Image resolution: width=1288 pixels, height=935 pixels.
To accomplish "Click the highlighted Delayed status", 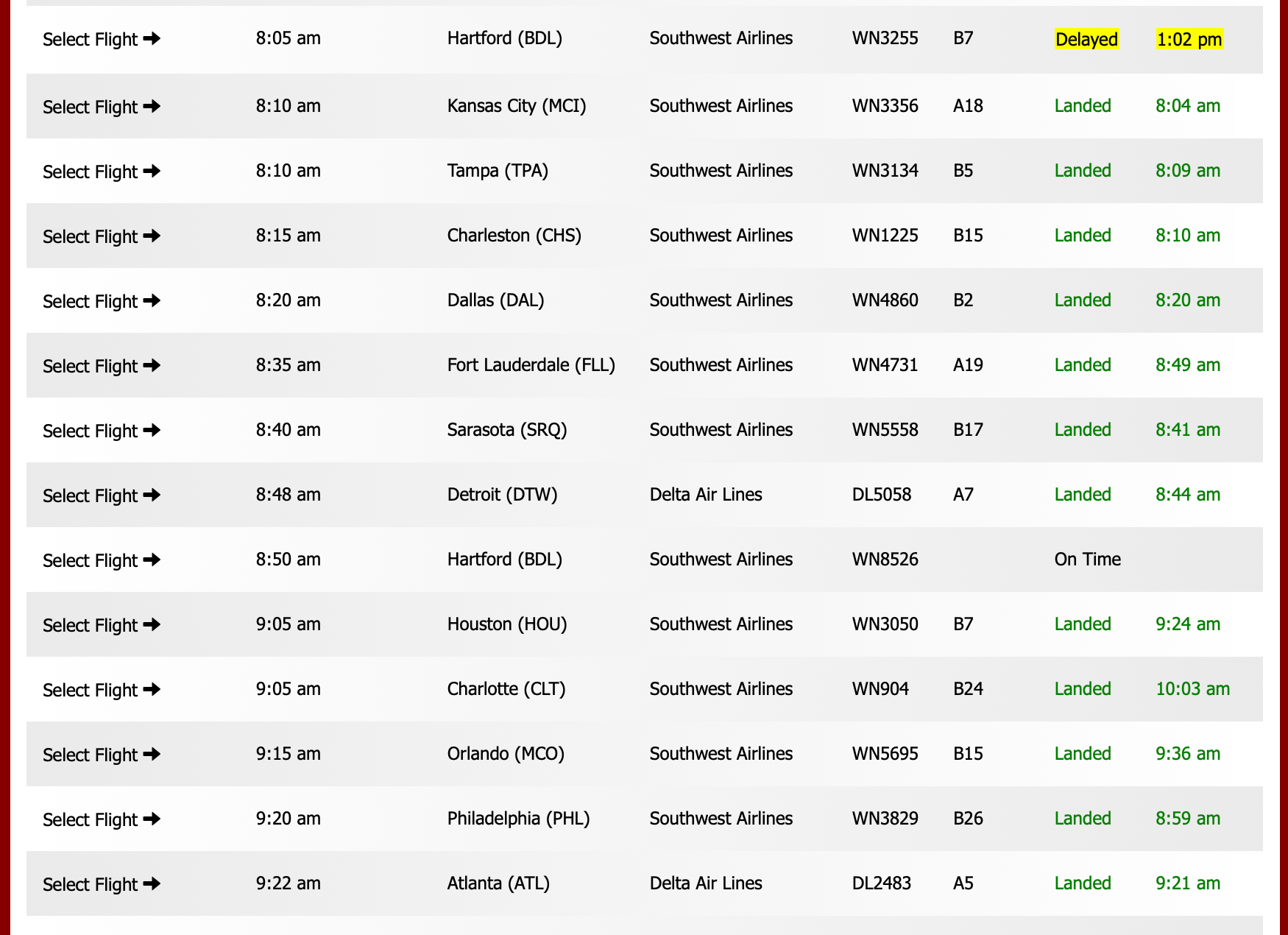I will [1086, 39].
